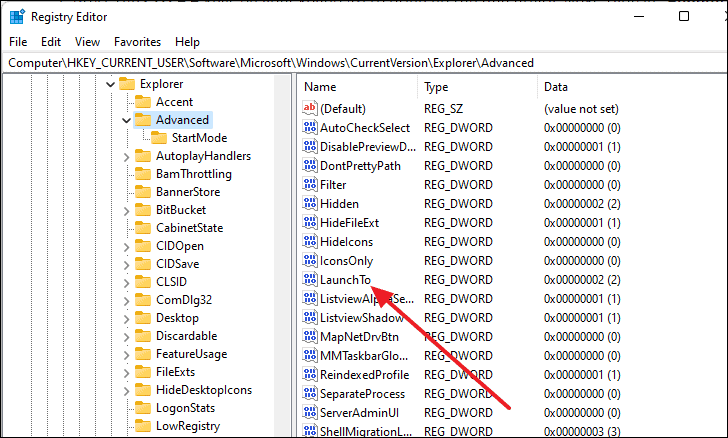Open the File menu
728x438 pixels.
pyautogui.click(x=18, y=42)
